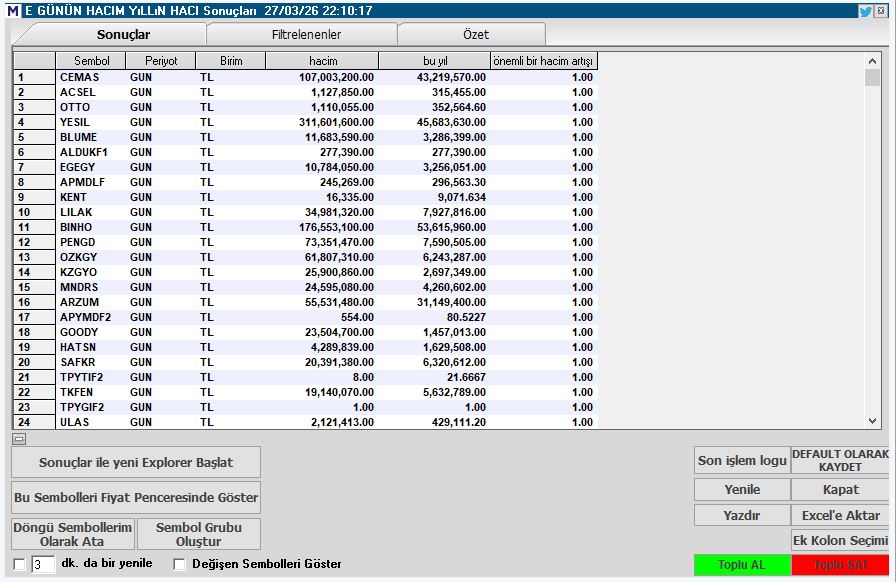Click the Twitter bird icon
The image size is (896, 582).
point(865,10)
